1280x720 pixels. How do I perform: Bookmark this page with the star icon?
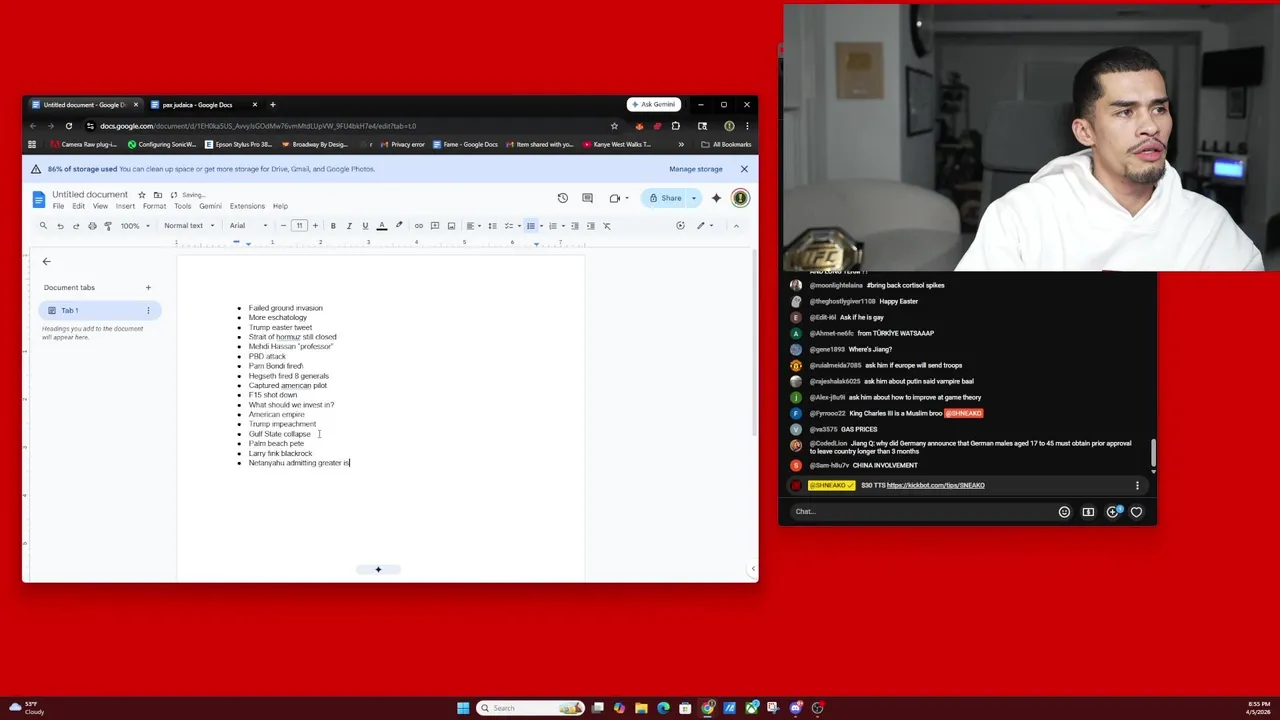coord(614,126)
